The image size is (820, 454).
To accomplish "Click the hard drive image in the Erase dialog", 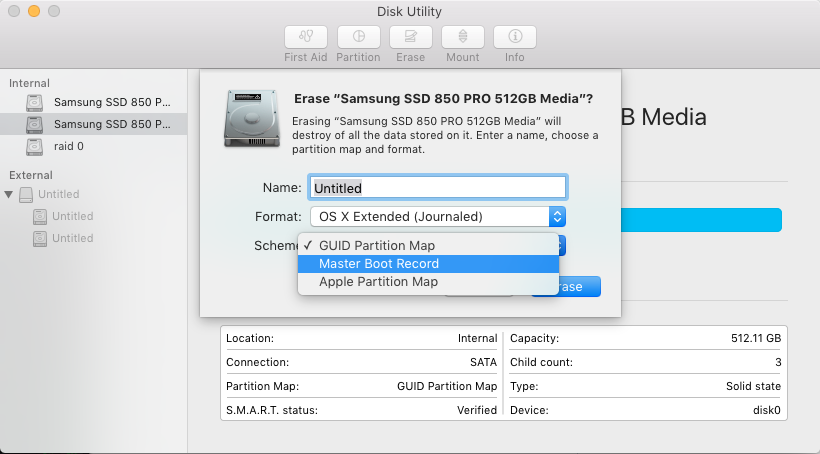I will (x=252, y=119).
